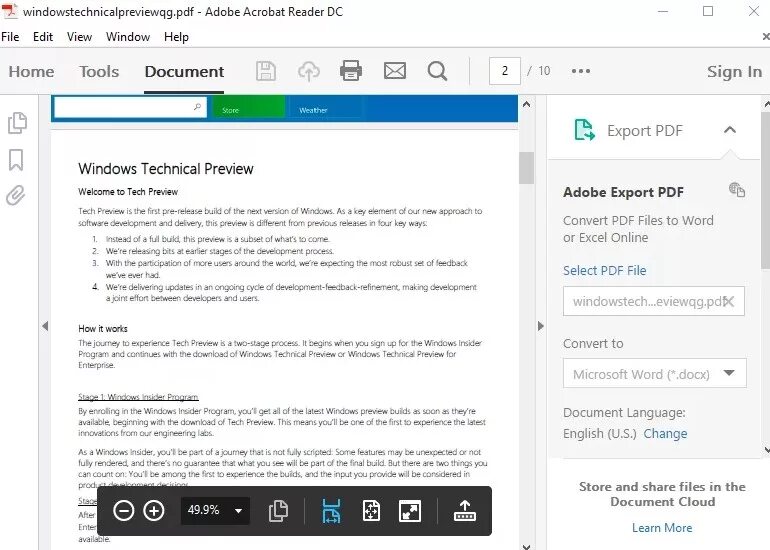Click the icon beside Adobe Export PDF heading
Viewport: 770px width, 550px height.
click(737, 190)
